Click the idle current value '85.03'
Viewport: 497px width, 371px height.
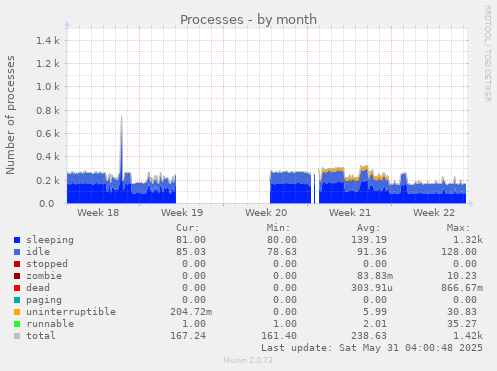tap(191, 252)
